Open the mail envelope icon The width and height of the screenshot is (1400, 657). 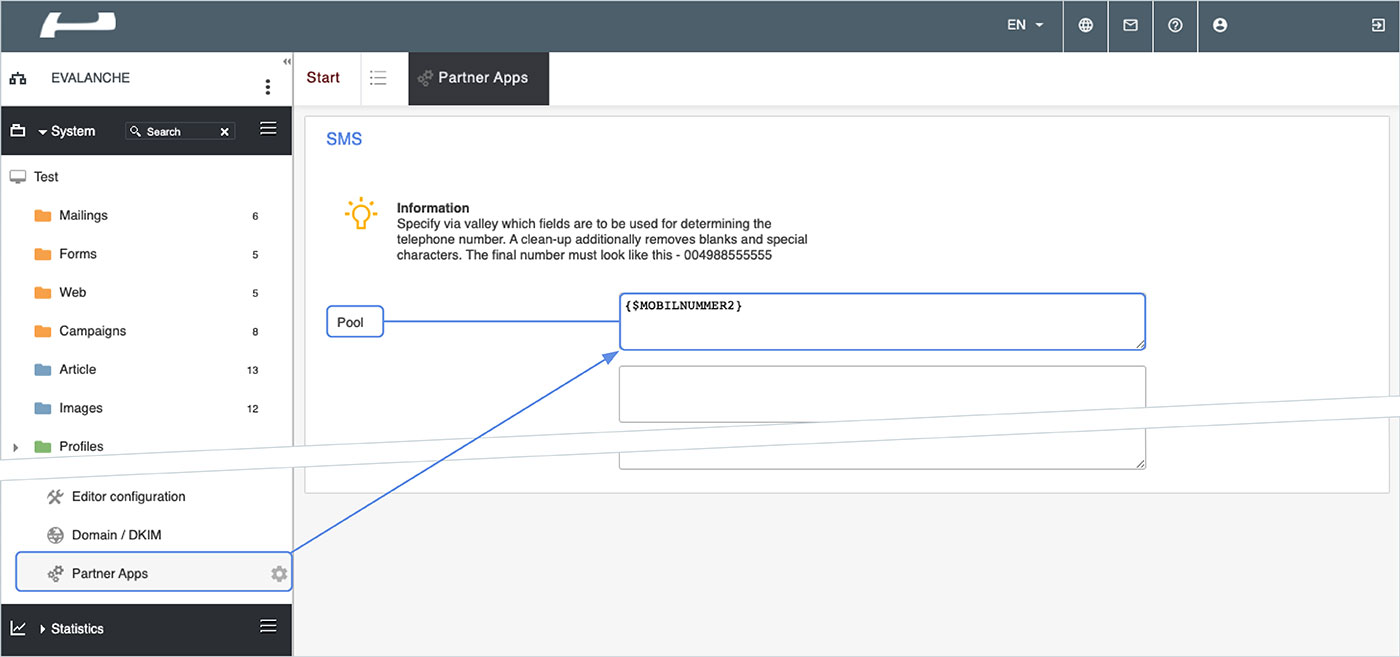click(x=1130, y=26)
